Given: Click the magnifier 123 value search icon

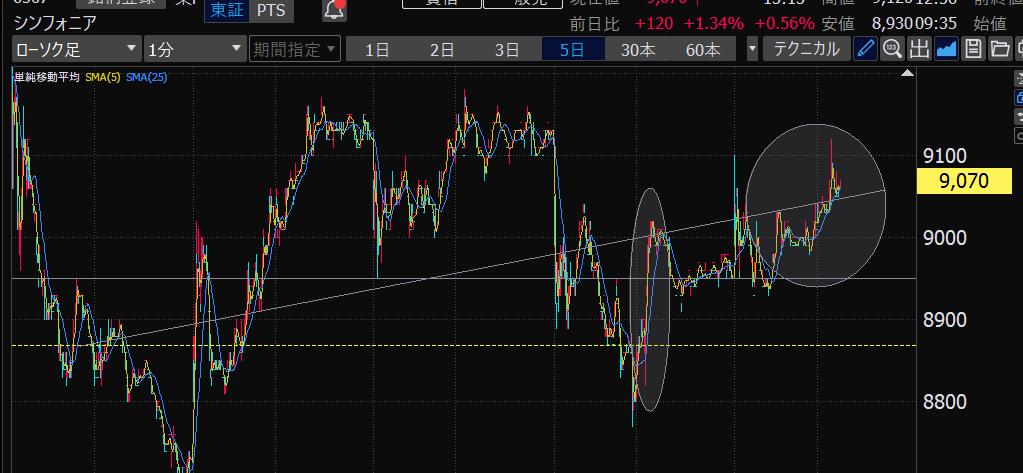Looking at the screenshot, I should tap(892, 49).
